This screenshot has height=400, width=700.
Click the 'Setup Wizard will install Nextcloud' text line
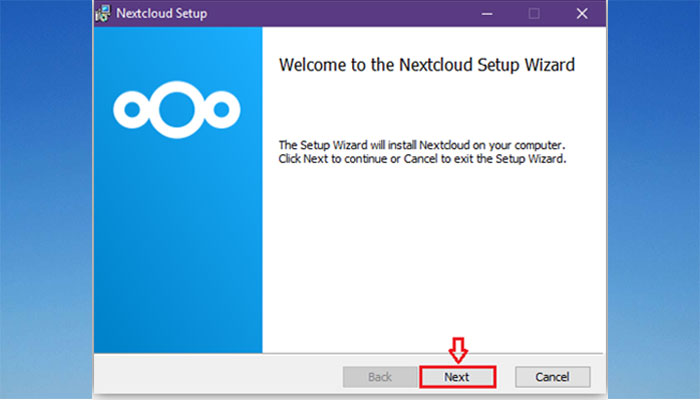point(422,145)
